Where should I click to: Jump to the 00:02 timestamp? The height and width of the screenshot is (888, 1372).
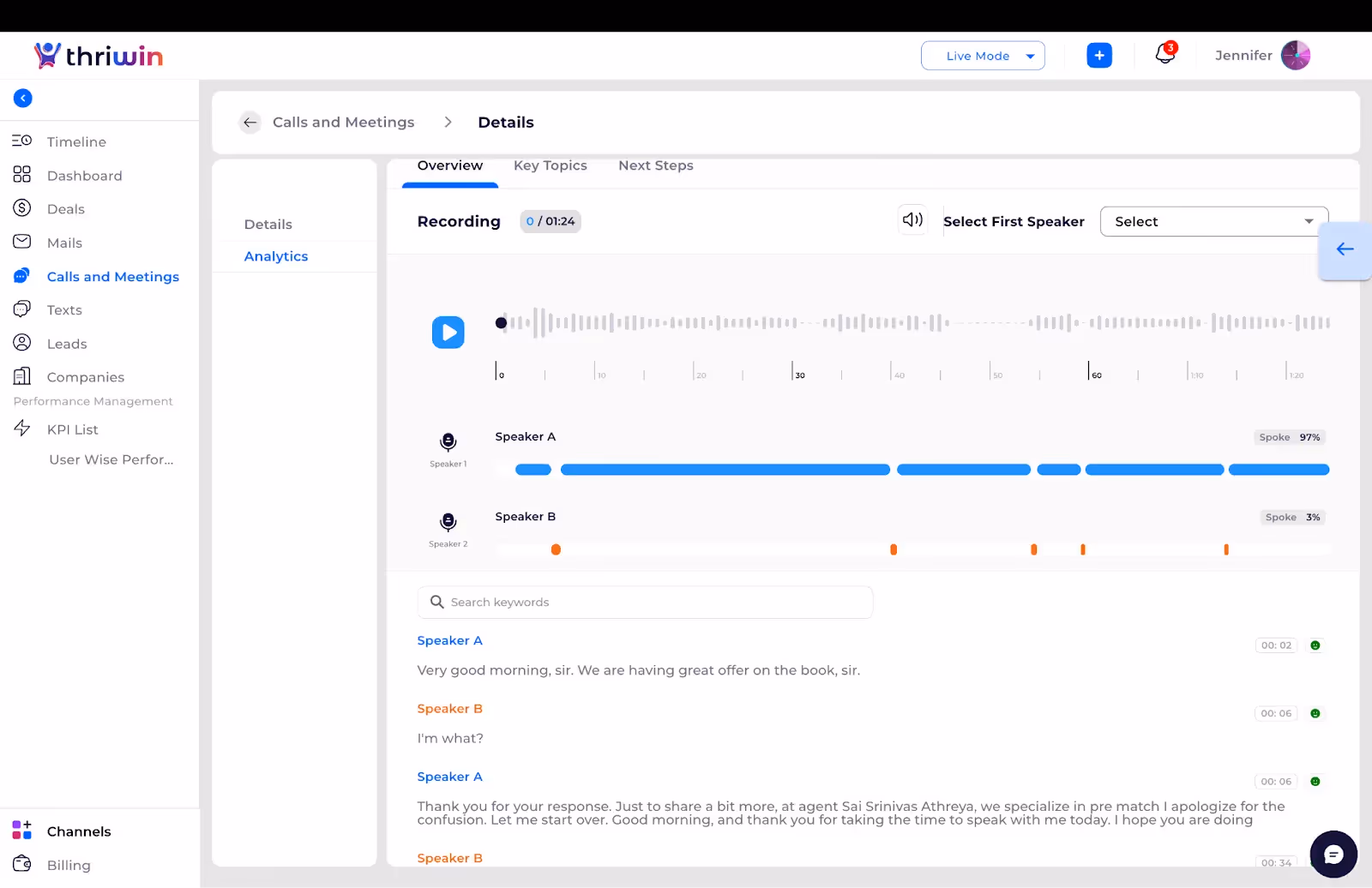click(x=1276, y=645)
